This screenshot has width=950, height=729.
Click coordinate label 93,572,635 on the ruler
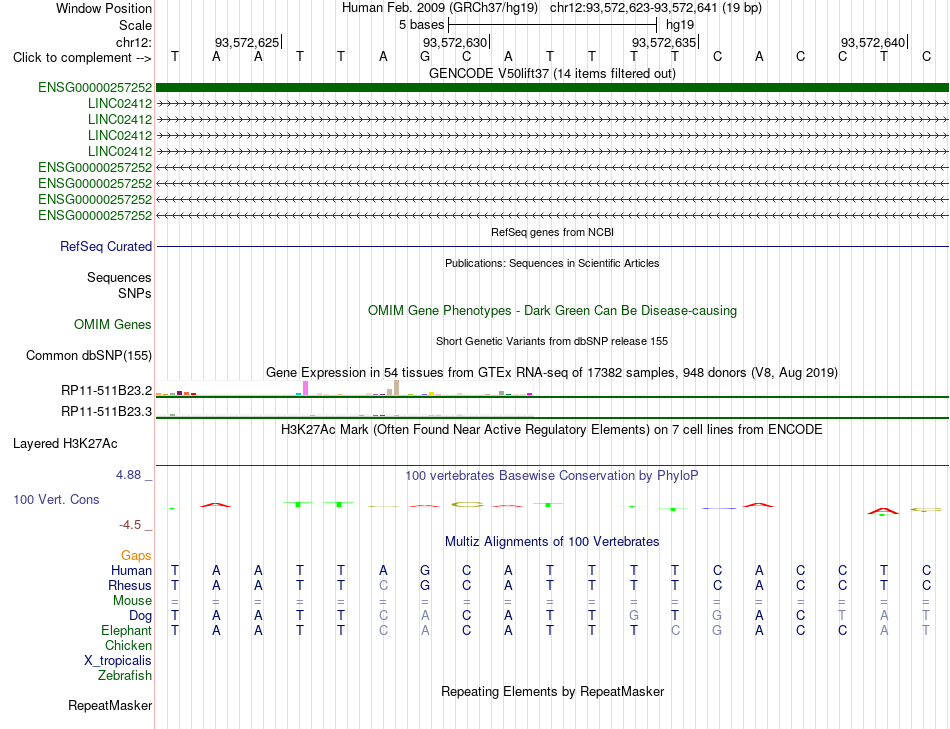coord(663,42)
